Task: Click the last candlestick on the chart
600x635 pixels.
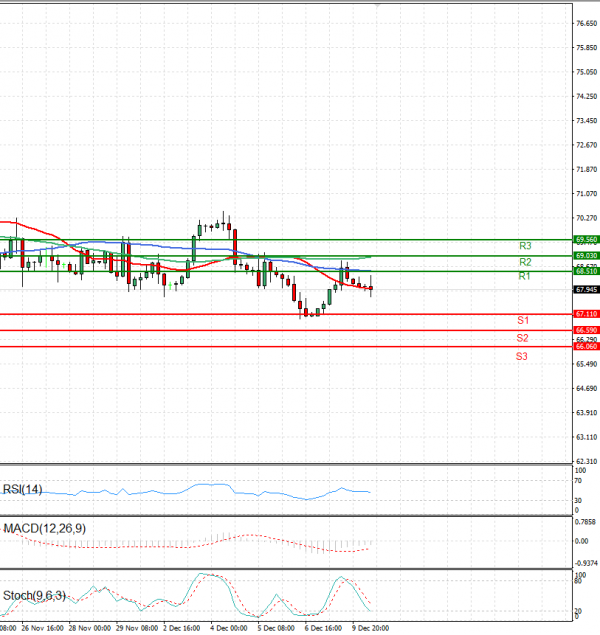Action: tap(370, 288)
